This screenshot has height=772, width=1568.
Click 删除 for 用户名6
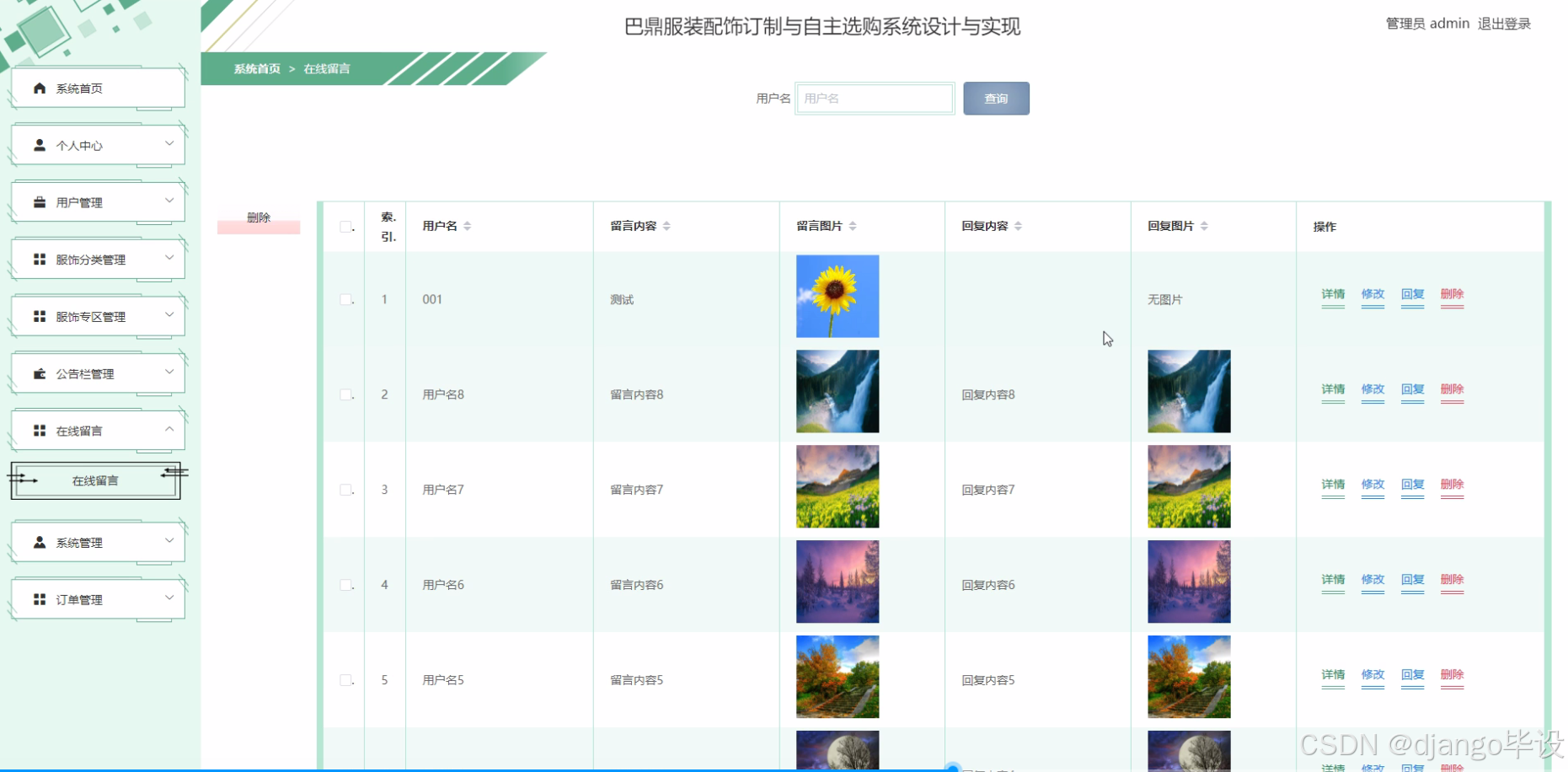[1452, 580]
